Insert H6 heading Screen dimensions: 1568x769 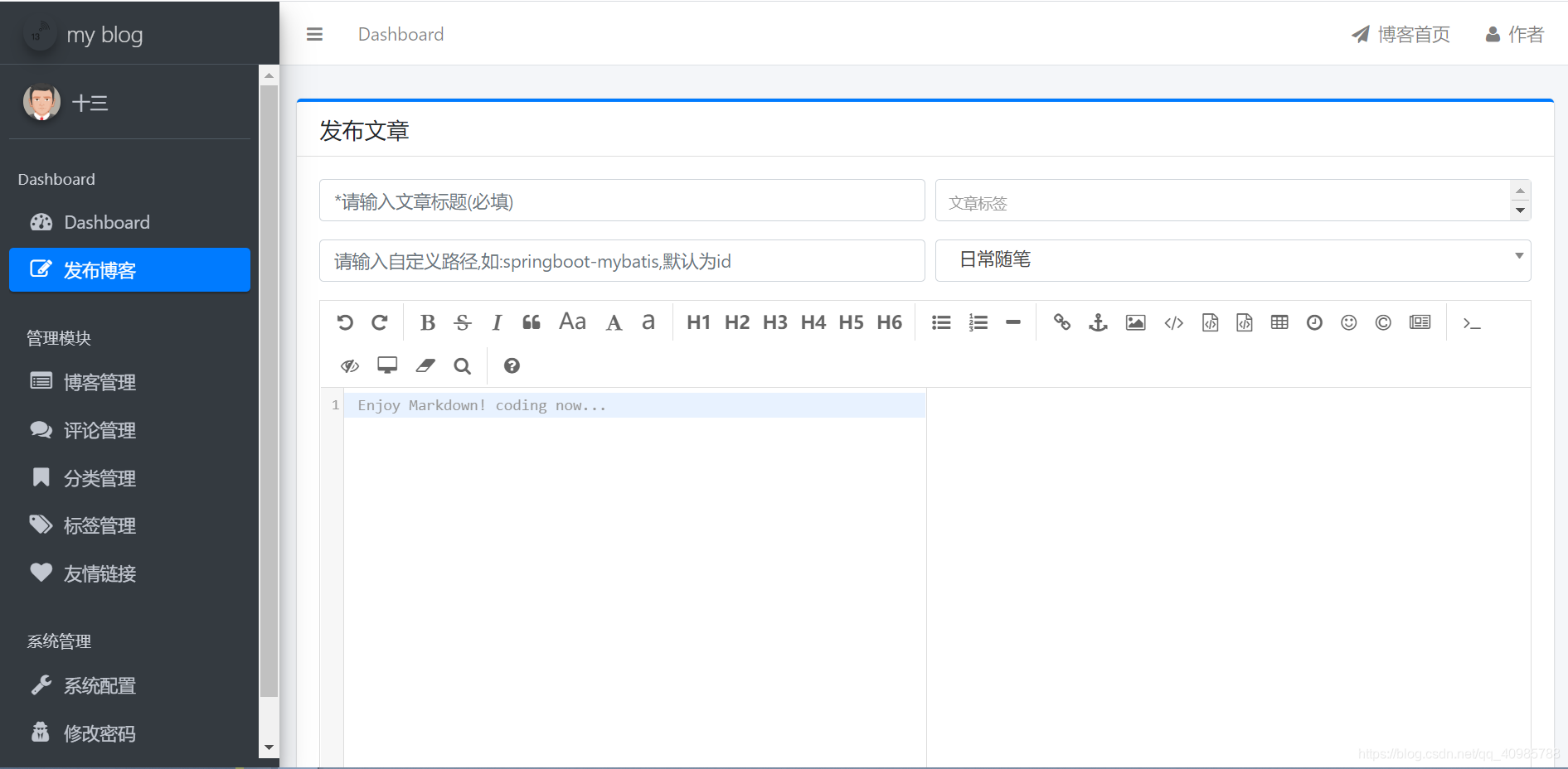[x=890, y=322]
